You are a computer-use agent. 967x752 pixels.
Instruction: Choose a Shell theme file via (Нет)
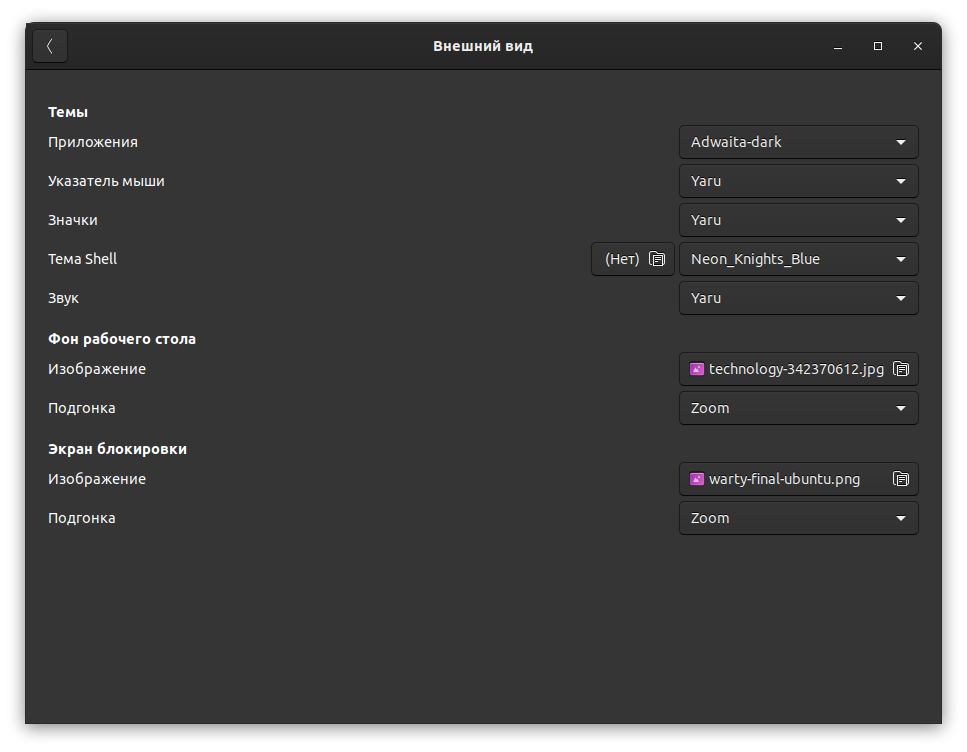[622, 259]
